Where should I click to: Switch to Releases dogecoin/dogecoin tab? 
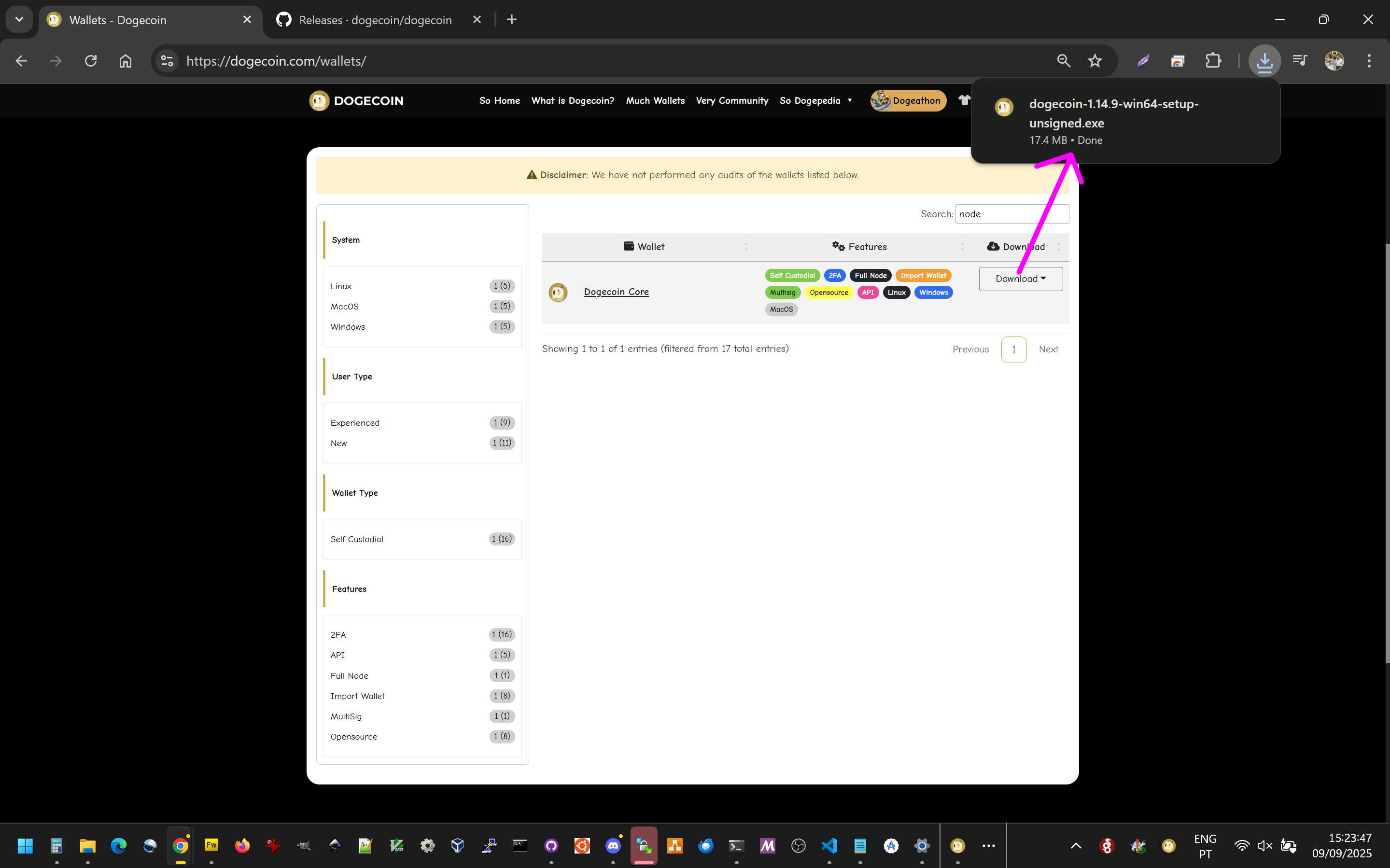pos(375,20)
